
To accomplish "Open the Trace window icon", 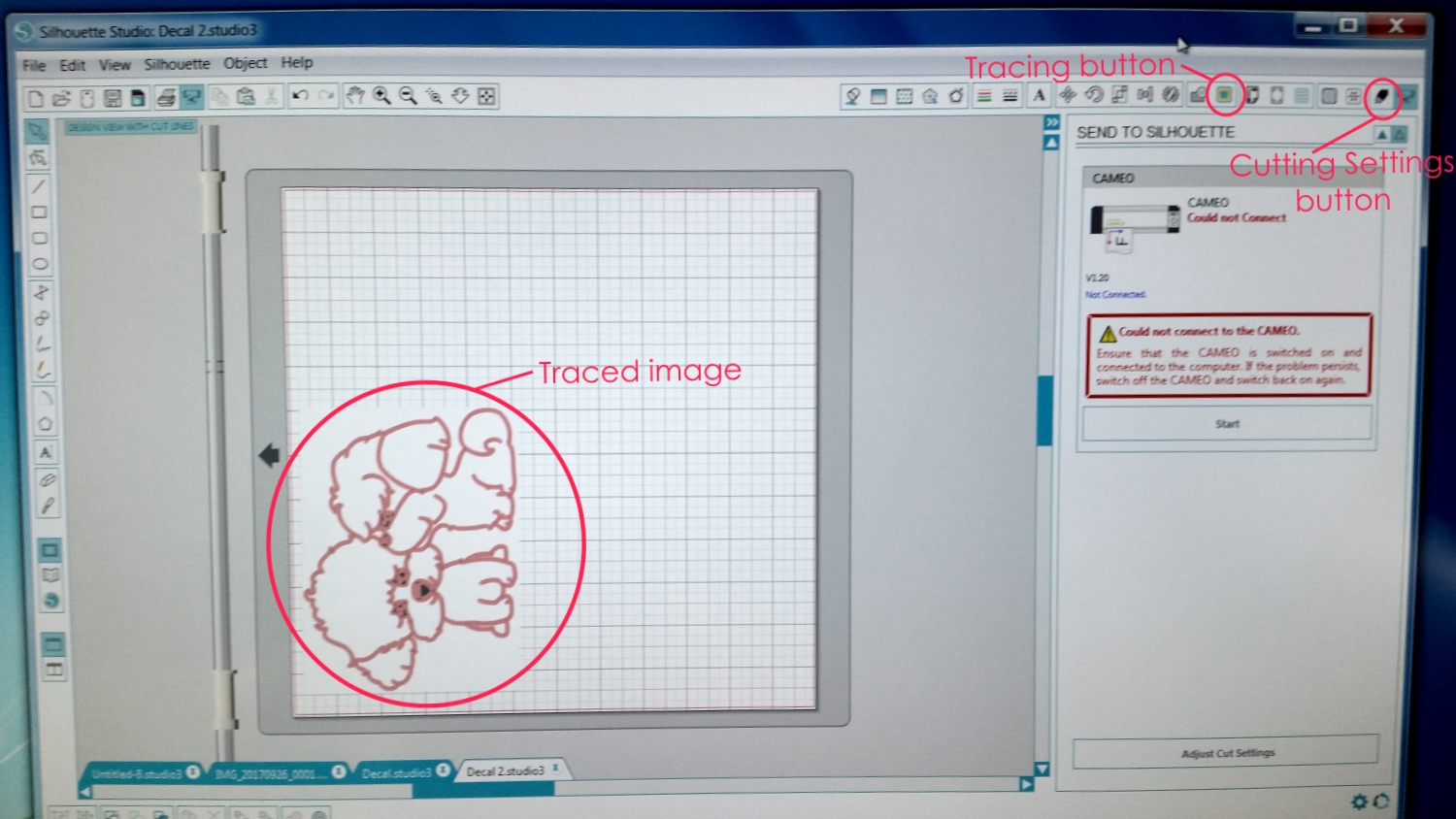I will pyautogui.click(x=1225, y=94).
